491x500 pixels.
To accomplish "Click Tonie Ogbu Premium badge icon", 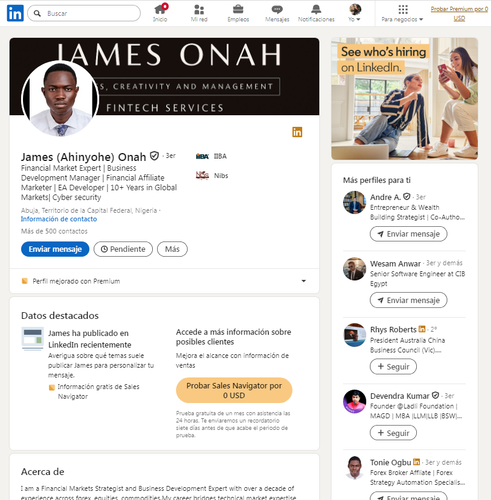I will 416,462.
